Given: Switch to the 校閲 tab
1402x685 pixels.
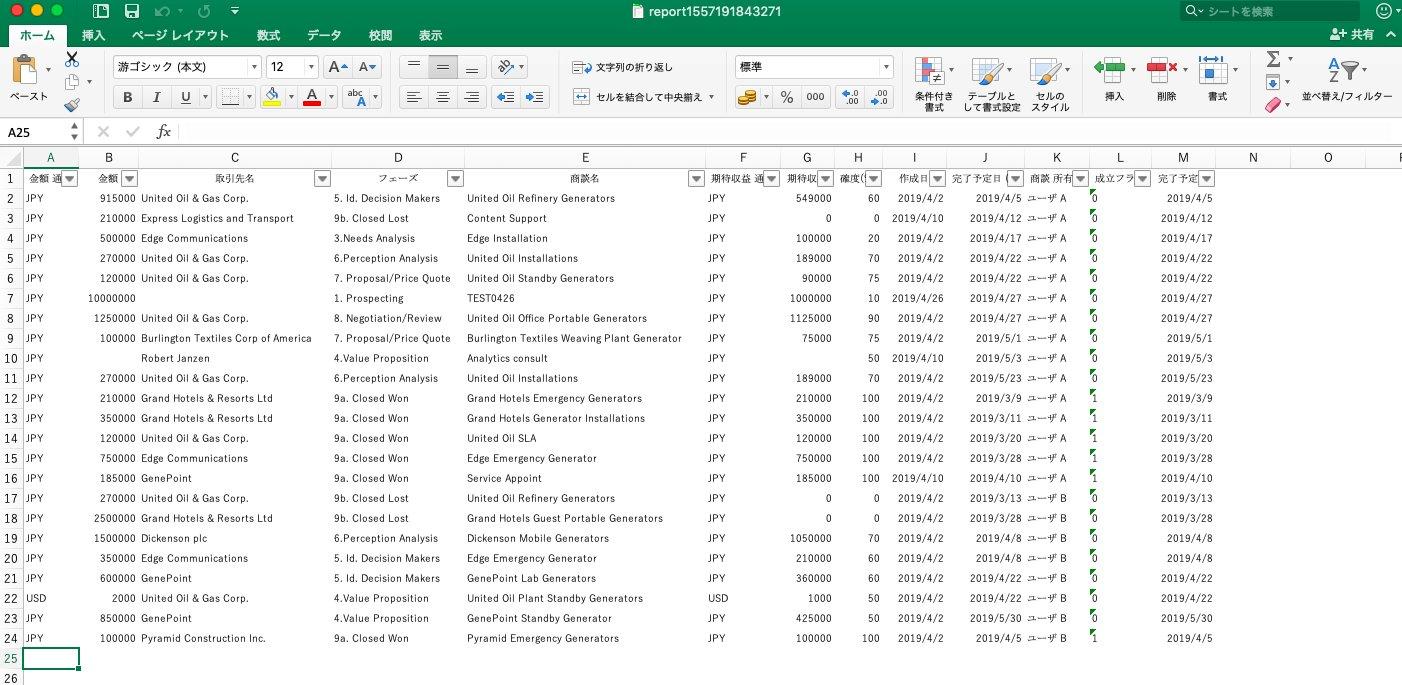Looking at the screenshot, I should pyautogui.click(x=380, y=35).
